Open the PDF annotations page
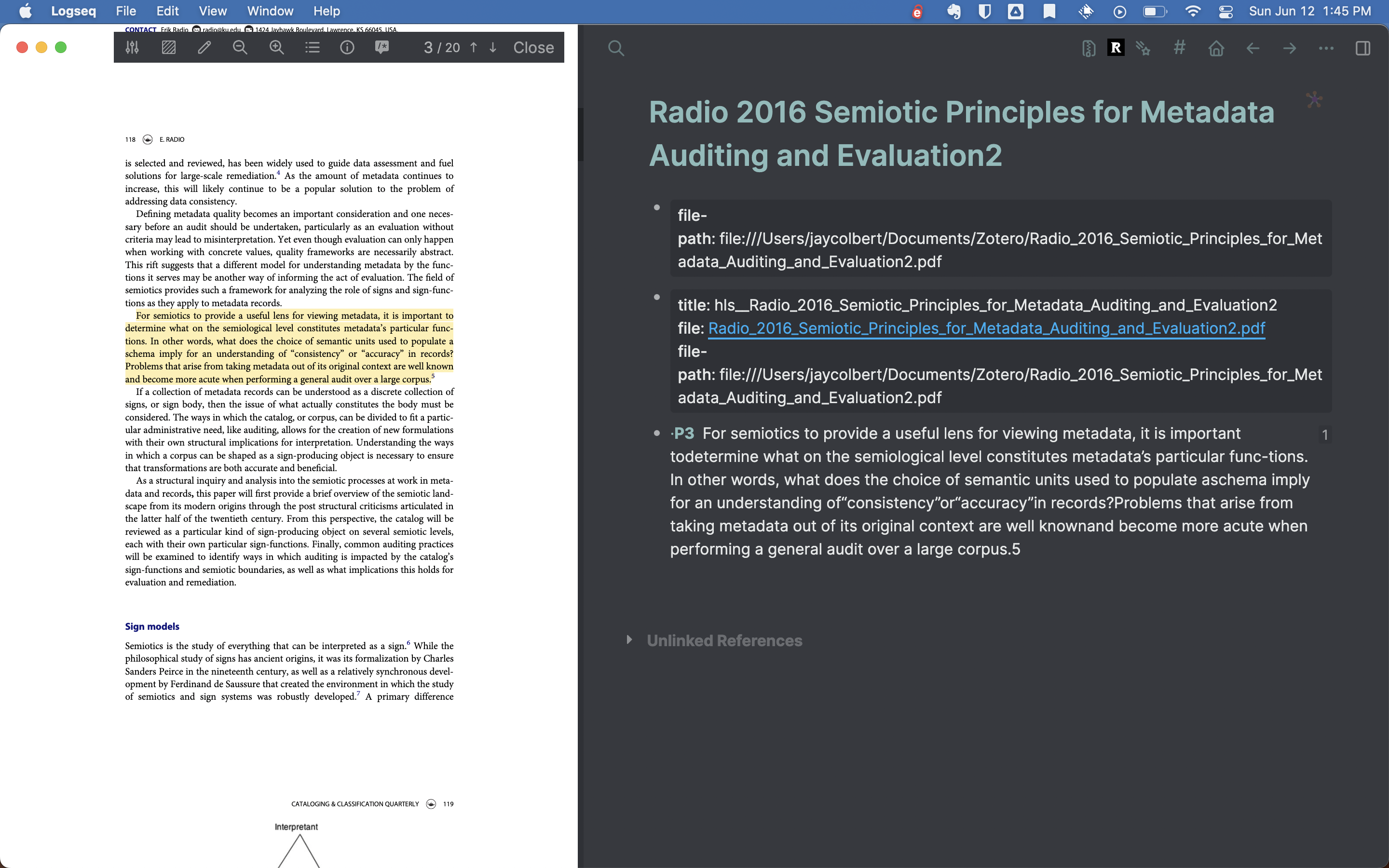Image resolution: width=1389 pixels, height=868 pixels. 382,48
